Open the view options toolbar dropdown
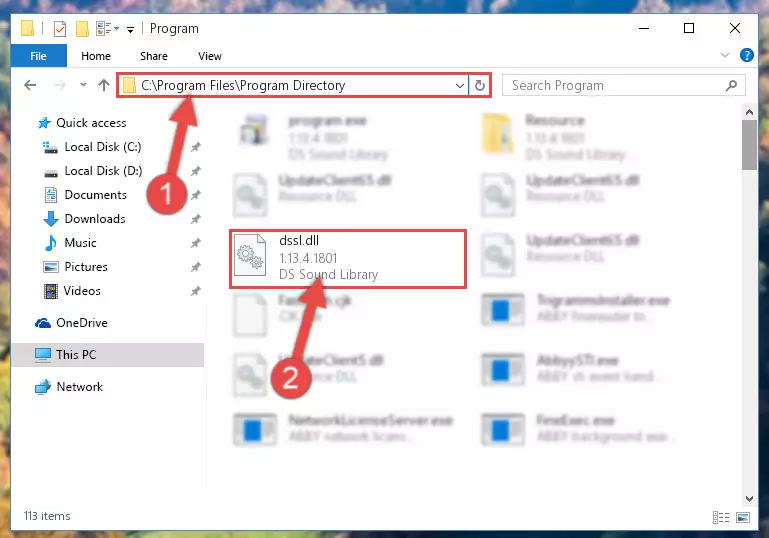Viewport: 769px width, 538px height. (x=107, y=29)
